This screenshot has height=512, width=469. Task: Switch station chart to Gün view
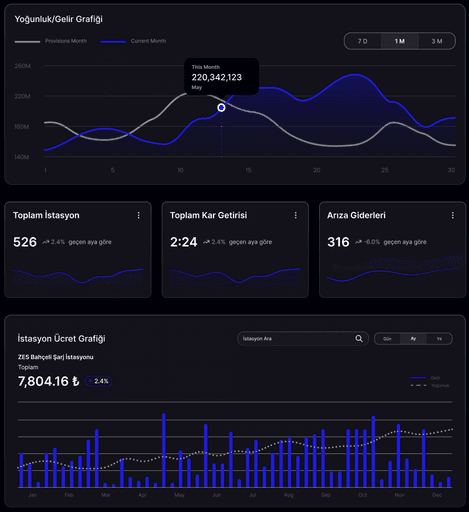tap(387, 339)
